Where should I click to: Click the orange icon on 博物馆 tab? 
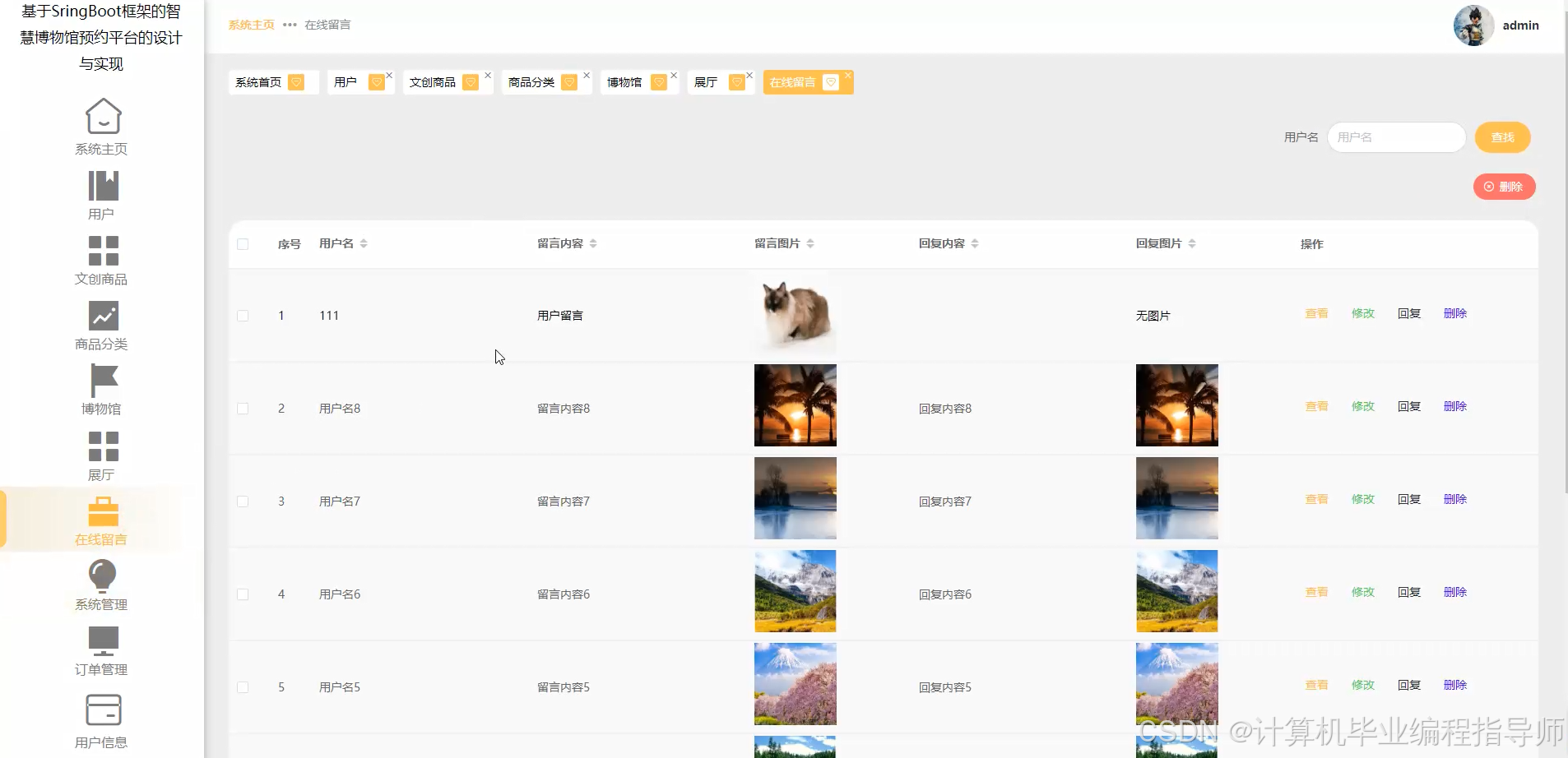(659, 82)
